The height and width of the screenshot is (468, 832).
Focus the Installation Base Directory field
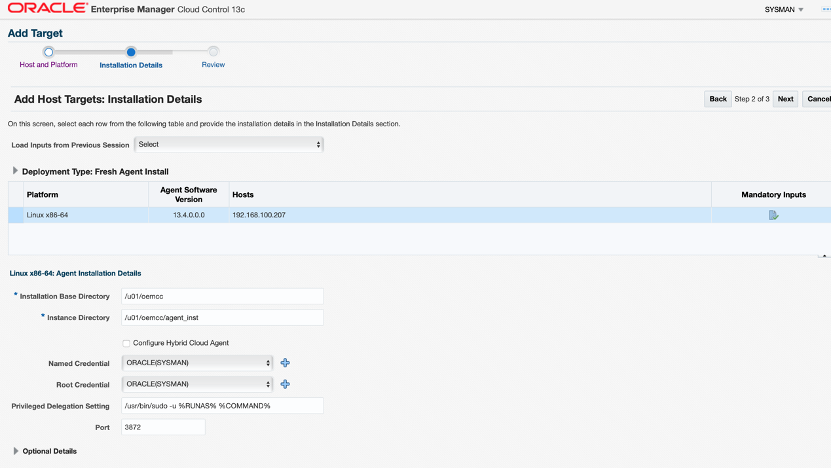click(x=222, y=296)
